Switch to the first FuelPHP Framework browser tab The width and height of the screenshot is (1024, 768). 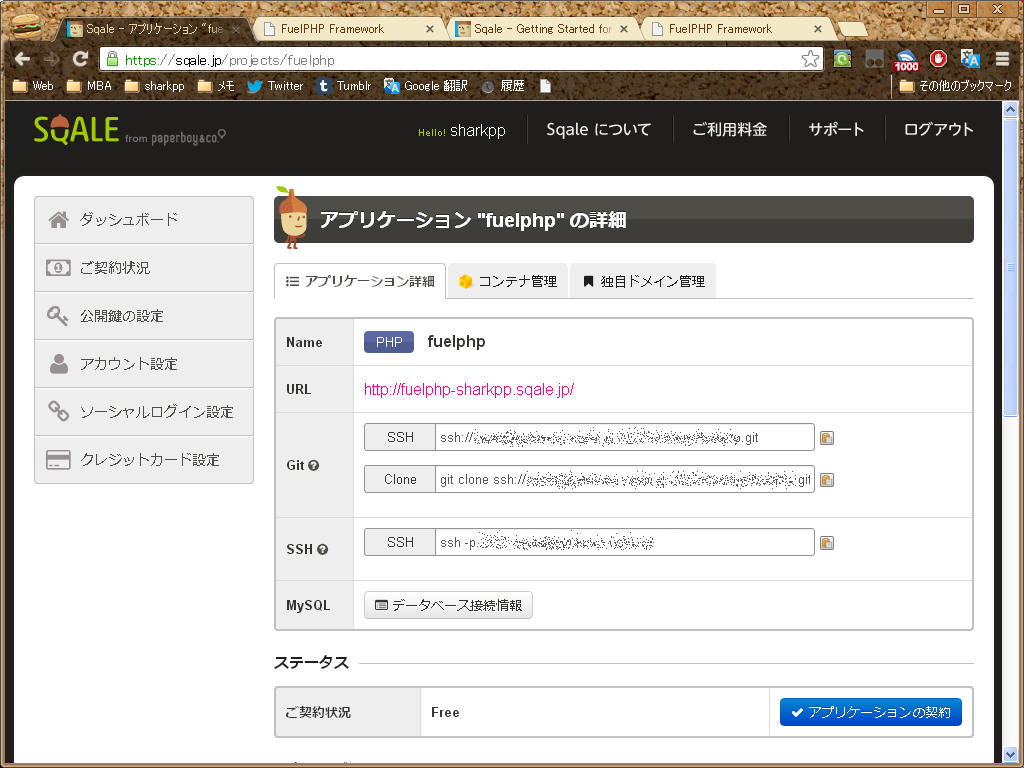[349, 29]
